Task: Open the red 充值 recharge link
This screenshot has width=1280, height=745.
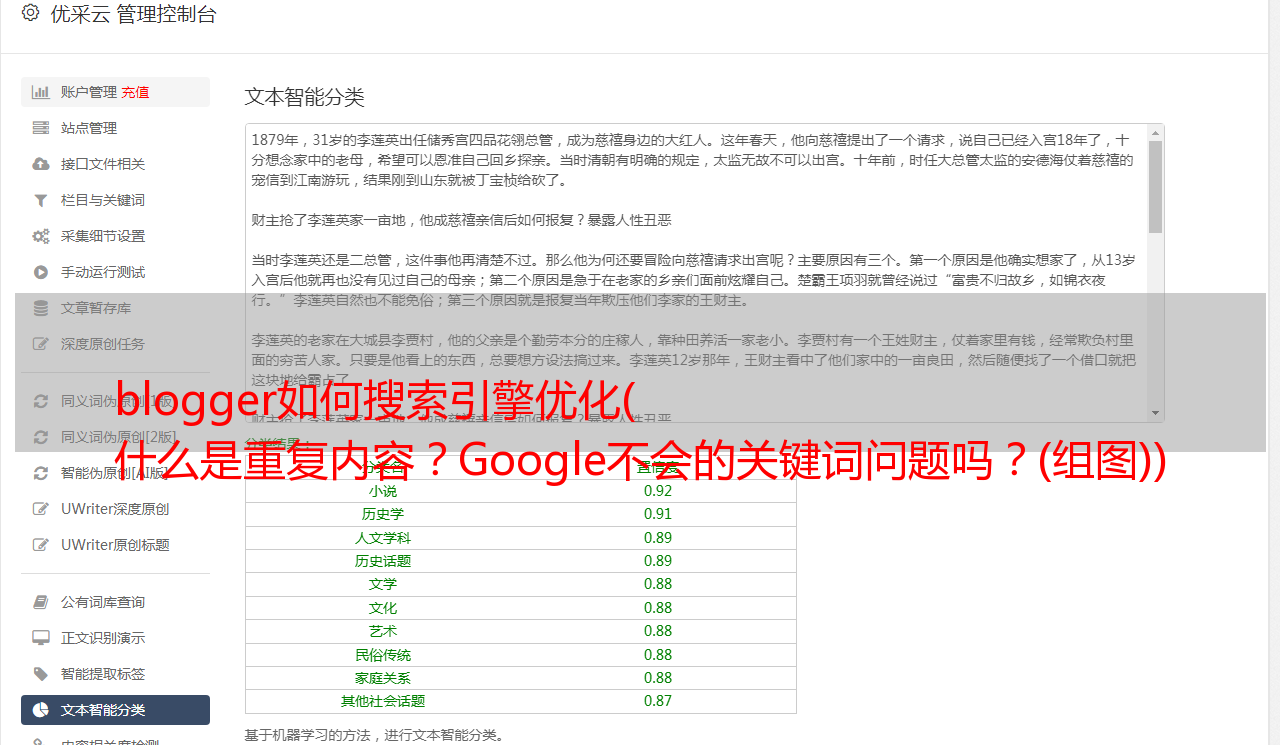Action: pyautogui.click(x=135, y=92)
